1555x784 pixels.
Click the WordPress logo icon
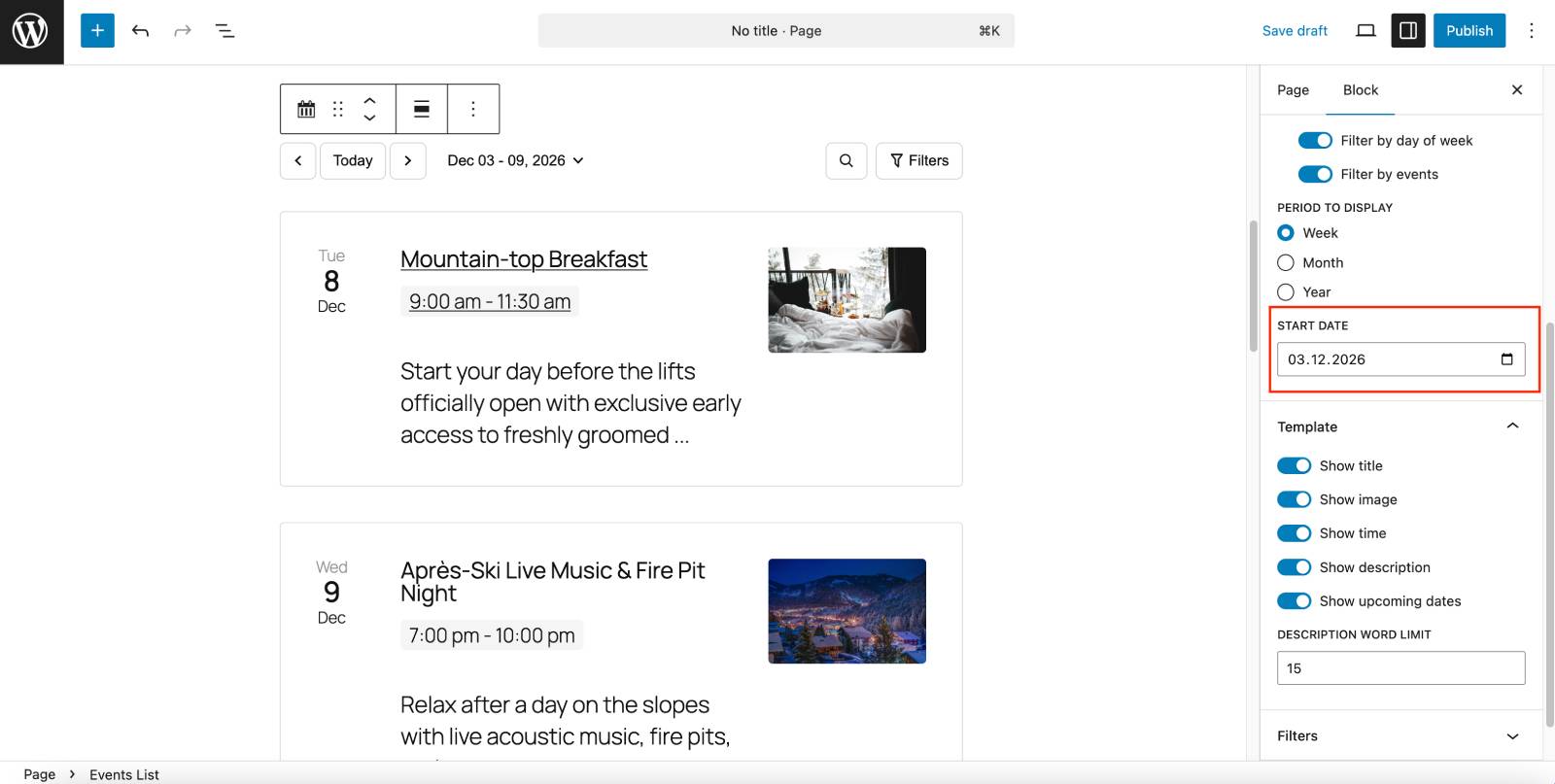(31, 31)
